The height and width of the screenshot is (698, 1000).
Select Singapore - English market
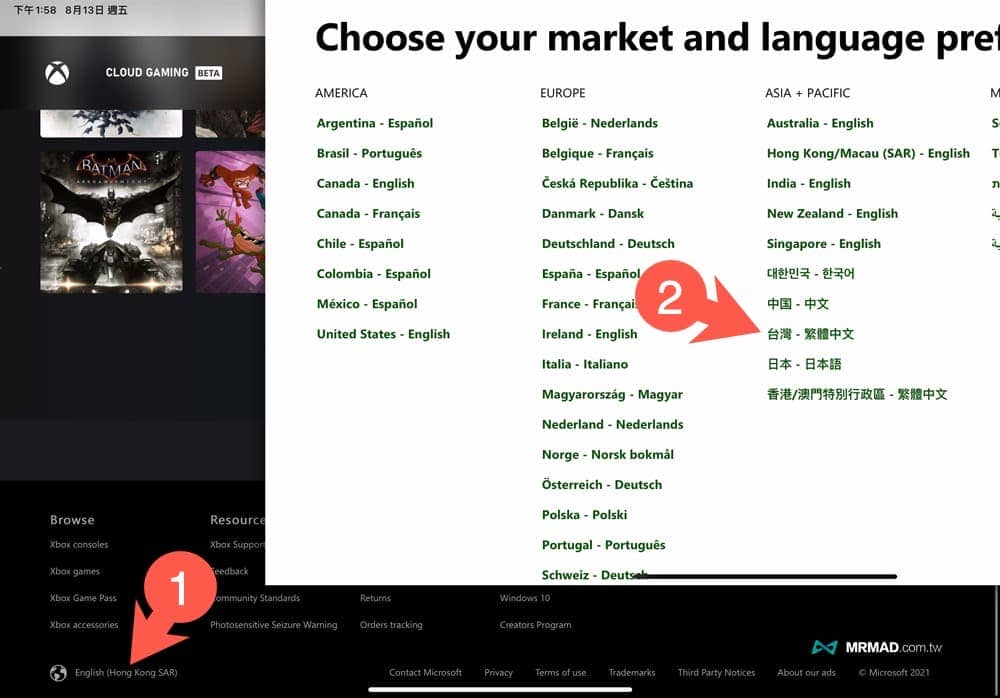(823, 243)
